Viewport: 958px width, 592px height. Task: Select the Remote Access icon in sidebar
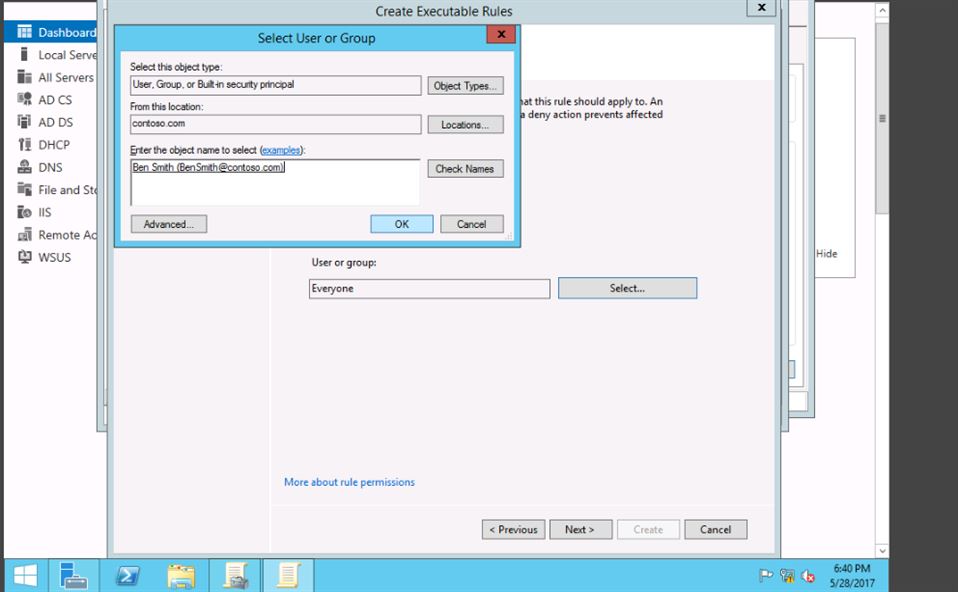(24, 235)
